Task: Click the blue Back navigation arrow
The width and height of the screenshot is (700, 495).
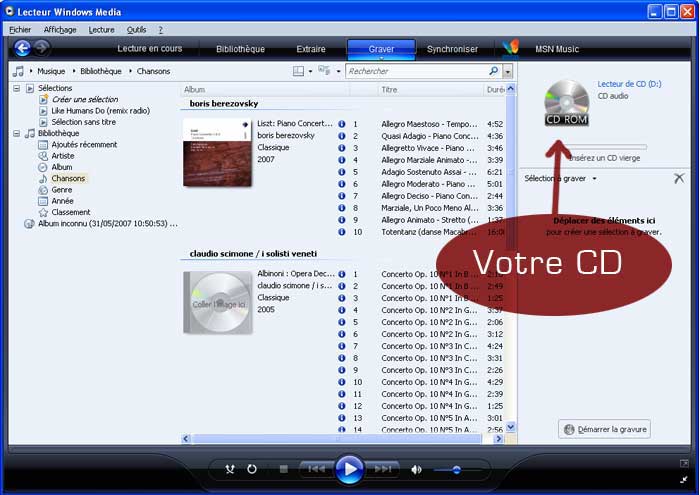Action: 22,48
